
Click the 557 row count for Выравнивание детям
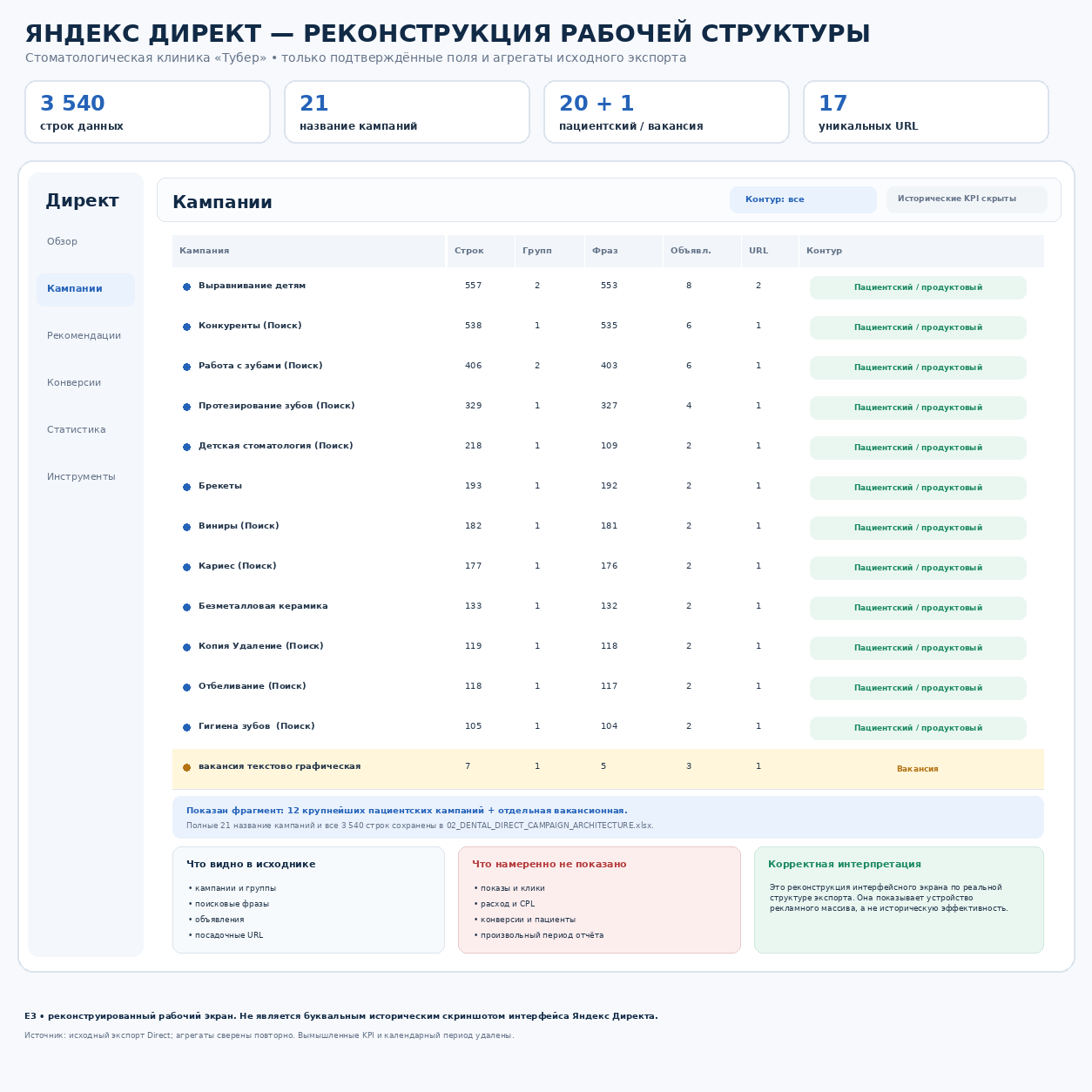473,286
